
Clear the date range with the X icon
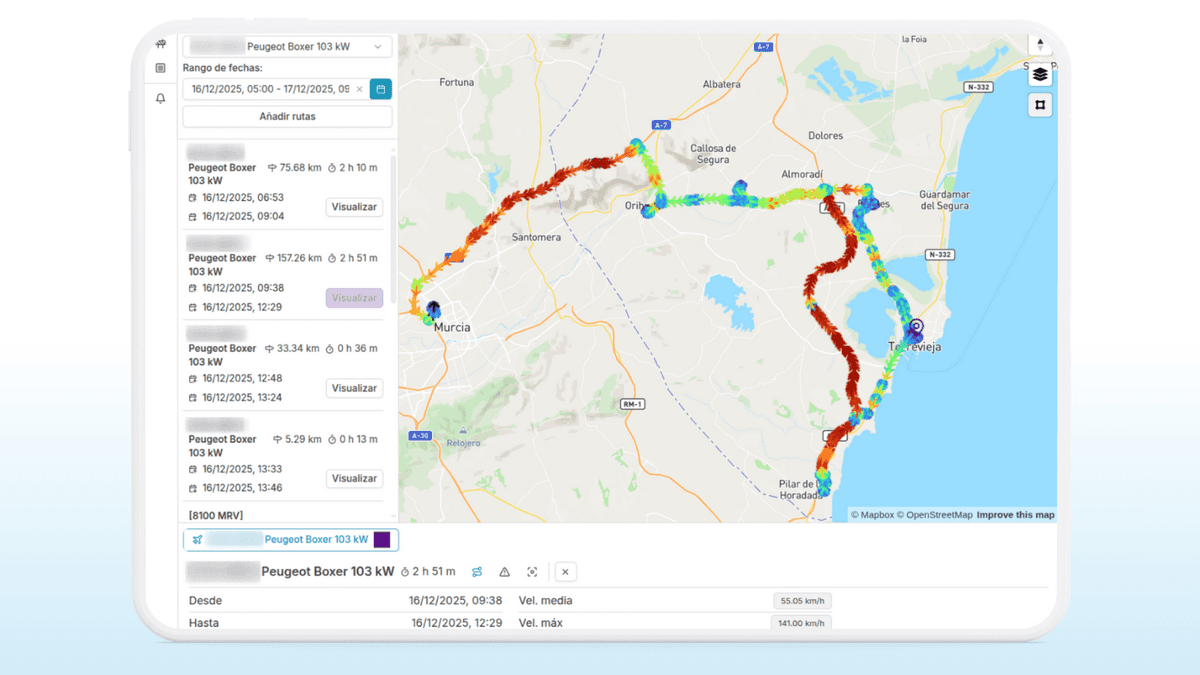[359, 89]
